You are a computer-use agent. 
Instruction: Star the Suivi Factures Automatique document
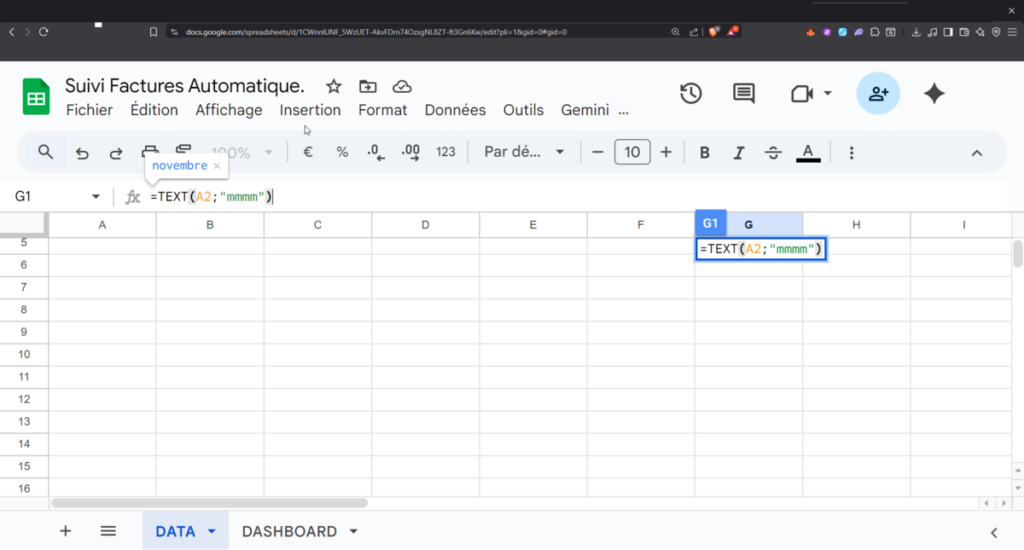(x=334, y=86)
